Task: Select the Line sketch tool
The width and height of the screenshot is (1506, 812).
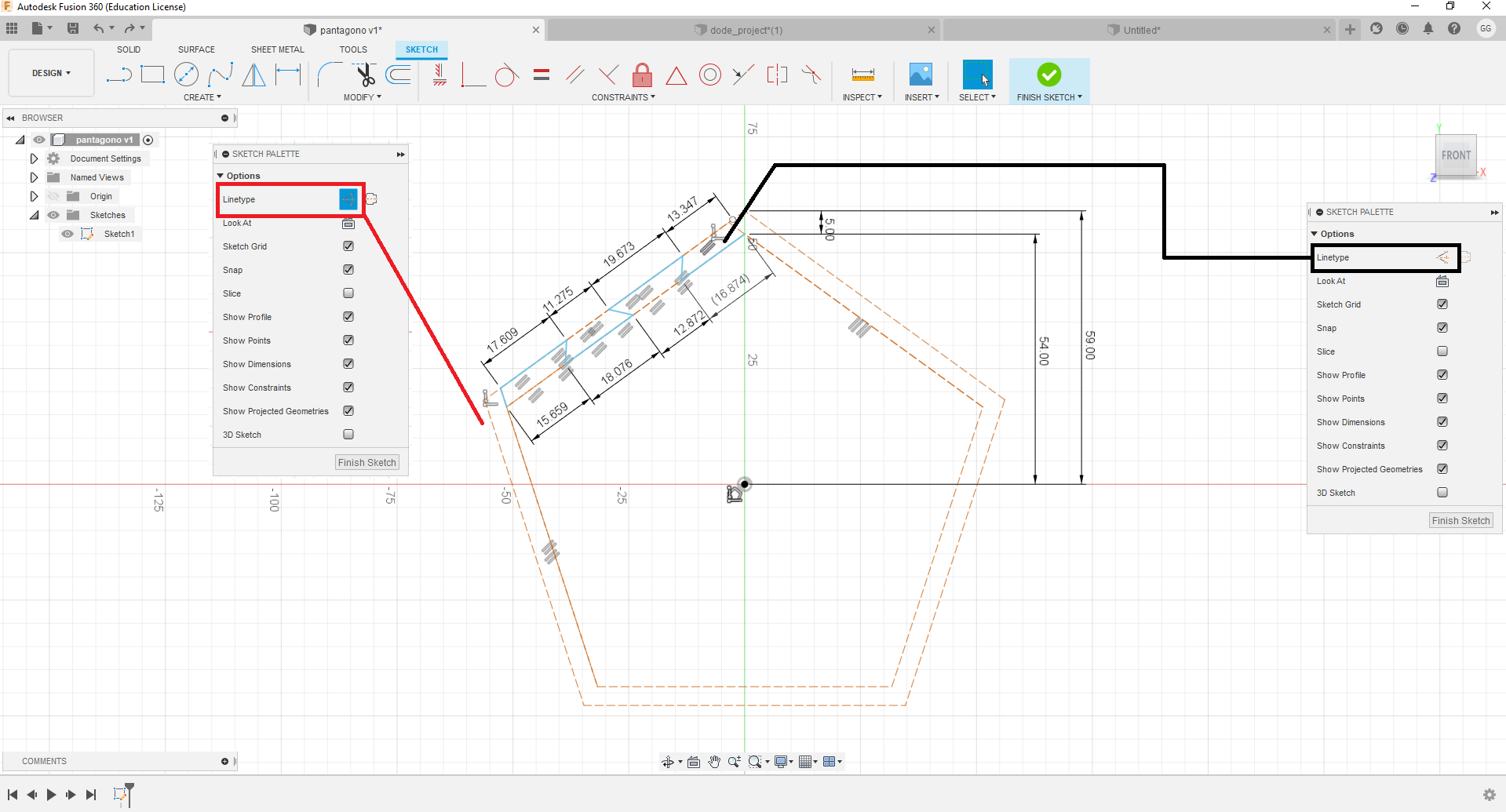Action: (119, 75)
